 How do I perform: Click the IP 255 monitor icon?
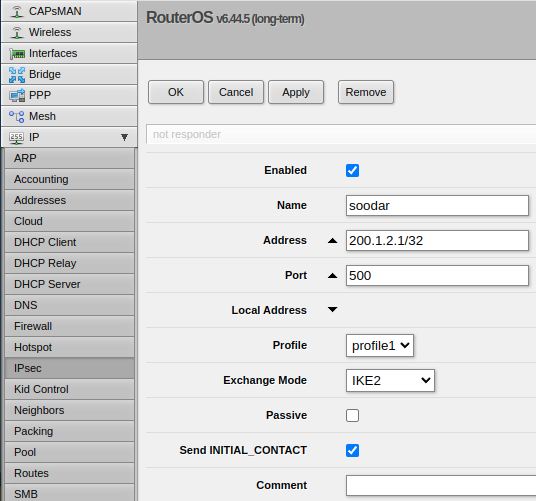pyautogui.click(x=16, y=137)
